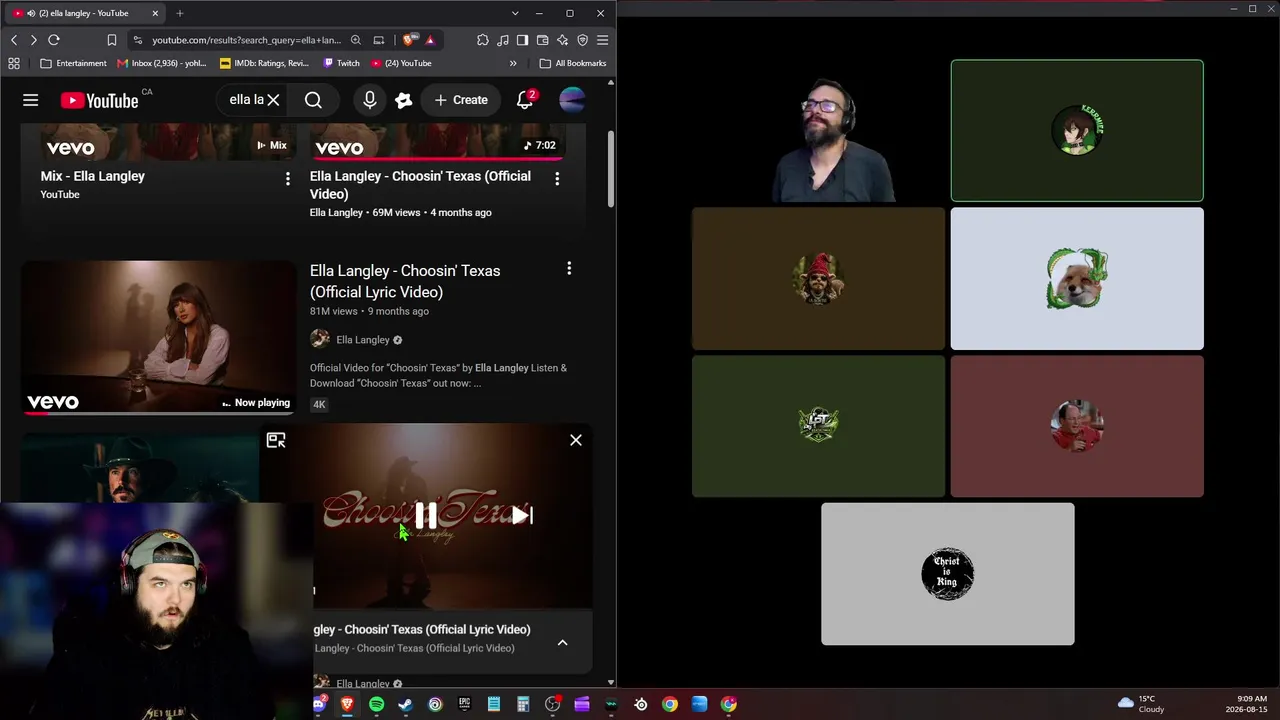Open the YouTube guide hamburger menu
The width and height of the screenshot is (1280, 720).
click(31, 100)
